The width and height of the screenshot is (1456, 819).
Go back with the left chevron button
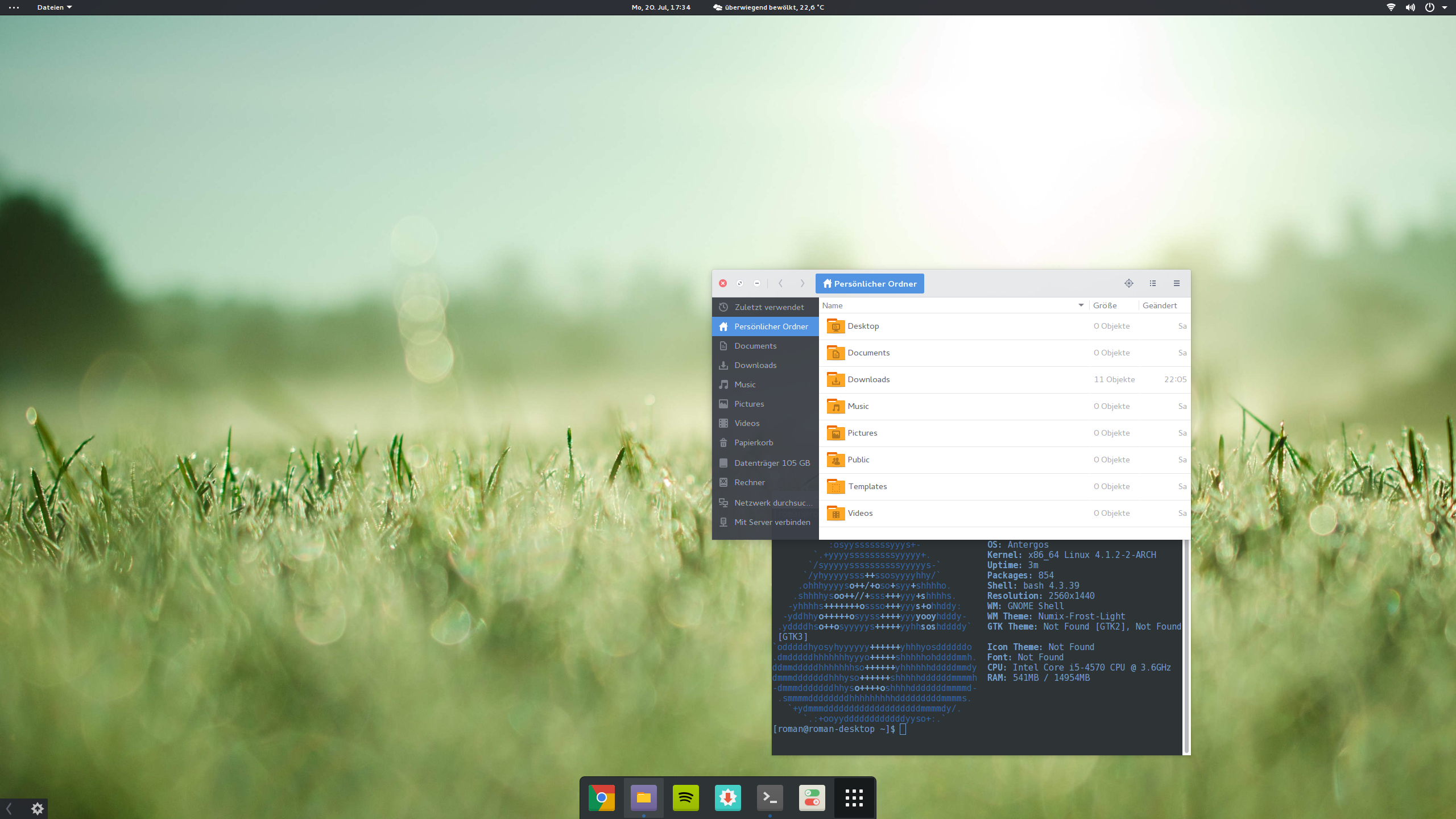pos(780,283)
